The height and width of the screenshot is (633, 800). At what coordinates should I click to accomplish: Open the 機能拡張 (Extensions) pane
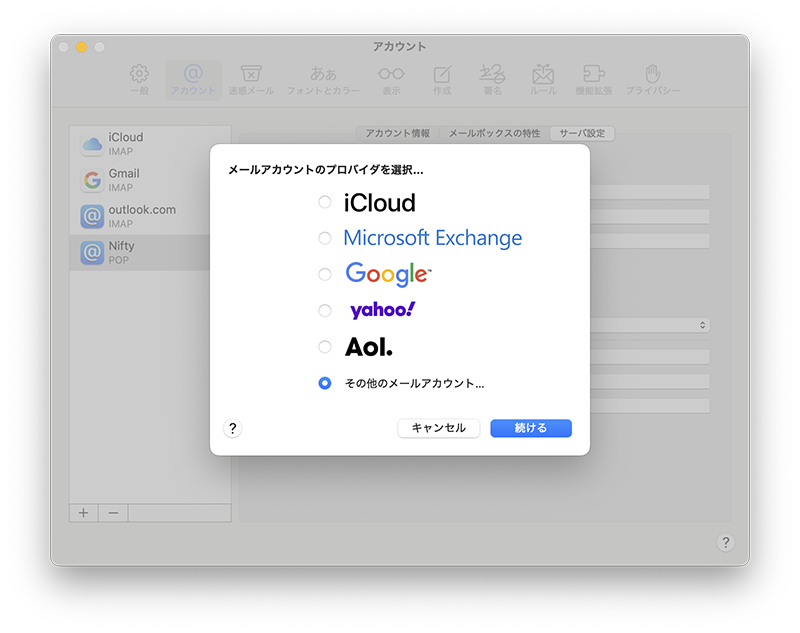point(594,79)
